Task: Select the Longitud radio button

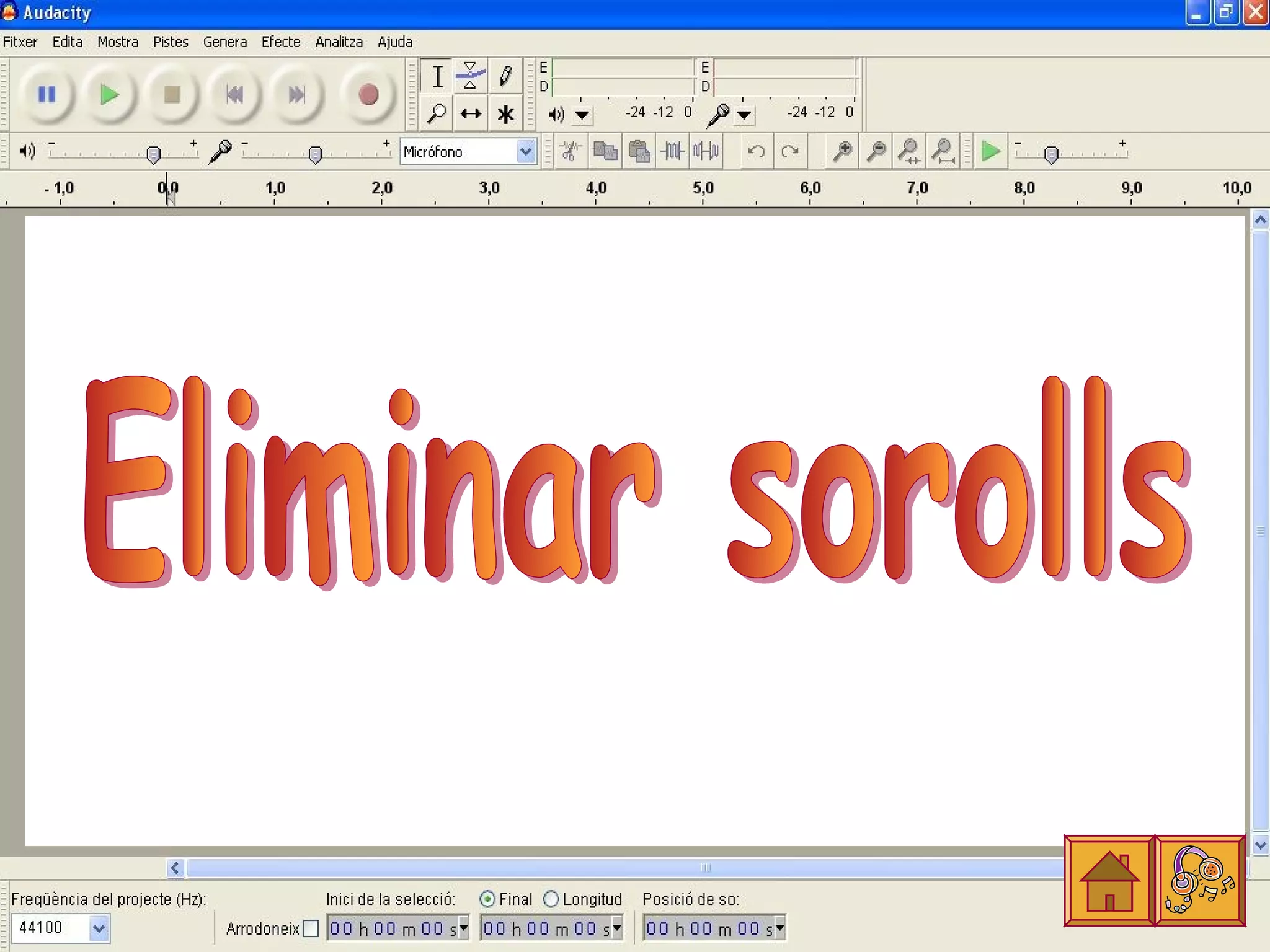Action: tap(551, 899)
